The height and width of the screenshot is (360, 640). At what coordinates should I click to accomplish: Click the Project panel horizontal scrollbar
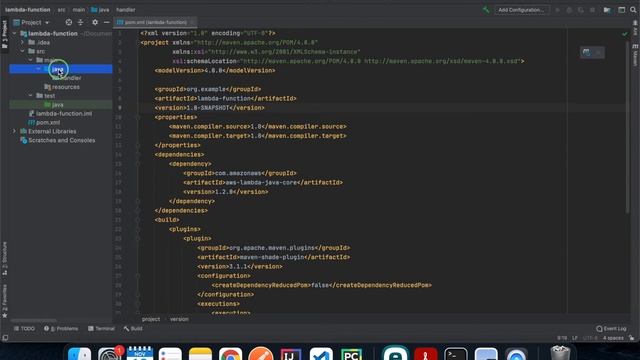[x=33, y=320]
